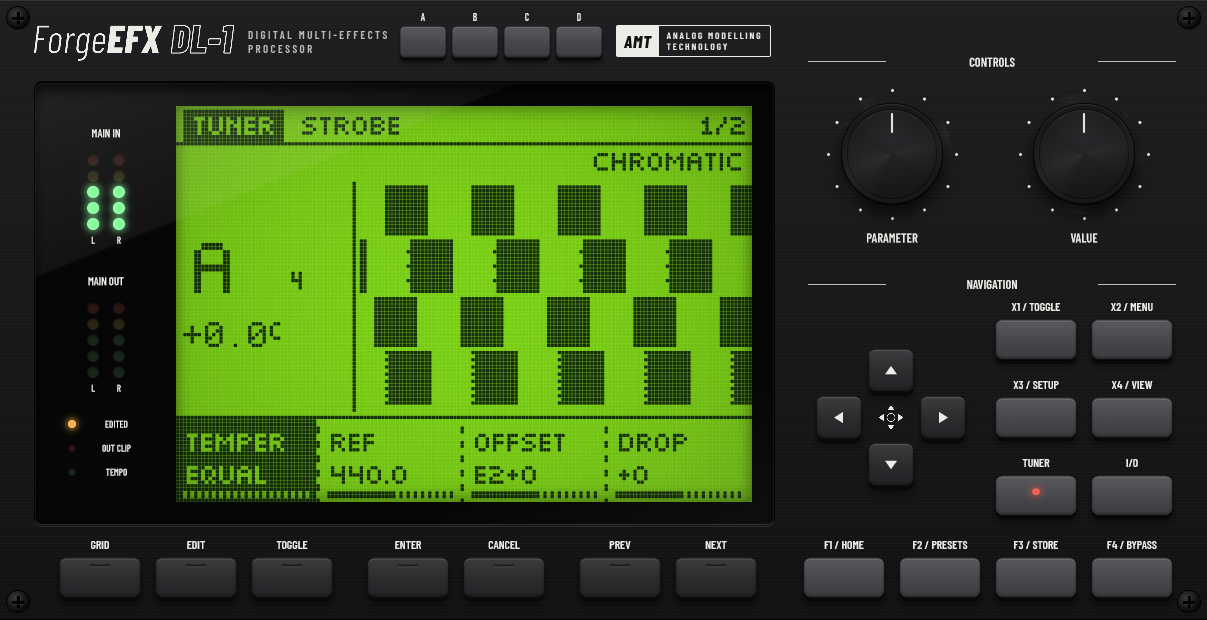Image resolution: width=1207 pixels, height=620 pixels.
Task: Select the REF 440.0 parameter cell
Action: pyautogui.click(x=391, y=459)
